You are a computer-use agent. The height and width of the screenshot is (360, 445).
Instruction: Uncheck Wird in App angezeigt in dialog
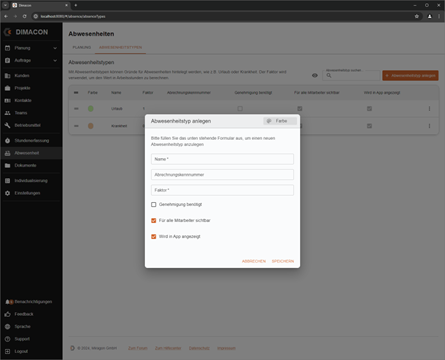click(154, 236)
